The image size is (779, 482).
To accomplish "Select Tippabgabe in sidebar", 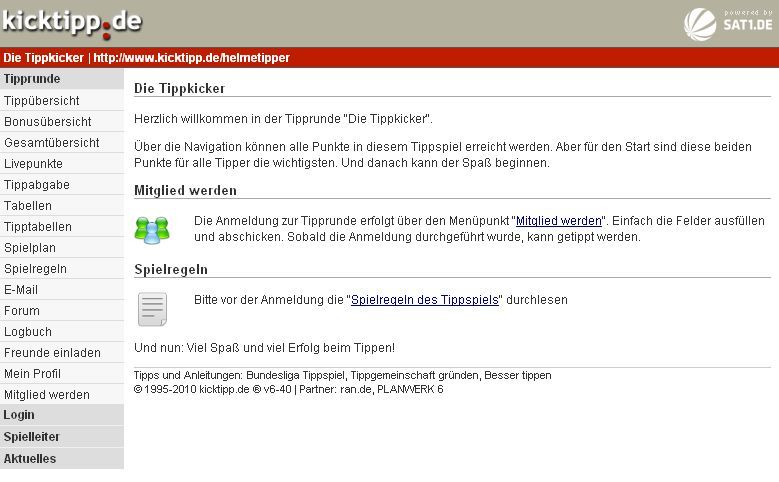I will click(x=37, y=185).
